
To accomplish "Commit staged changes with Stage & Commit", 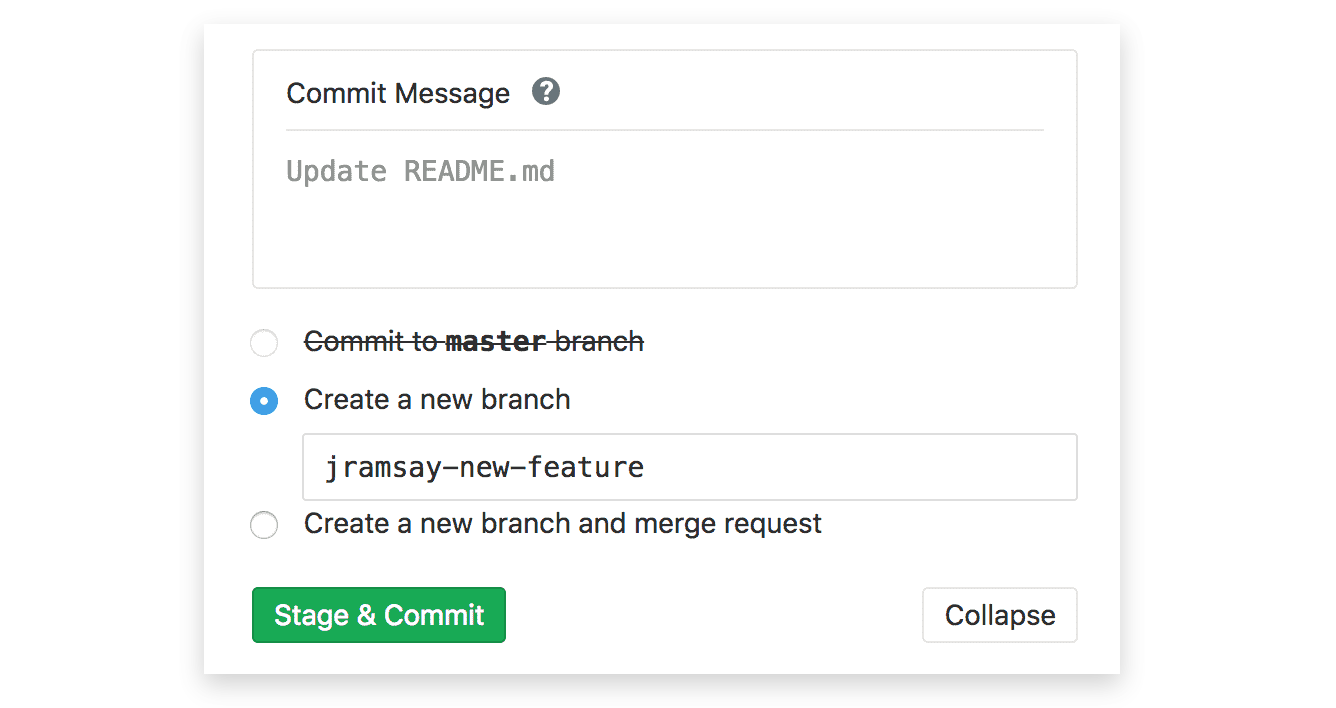I will click(378, 615).
